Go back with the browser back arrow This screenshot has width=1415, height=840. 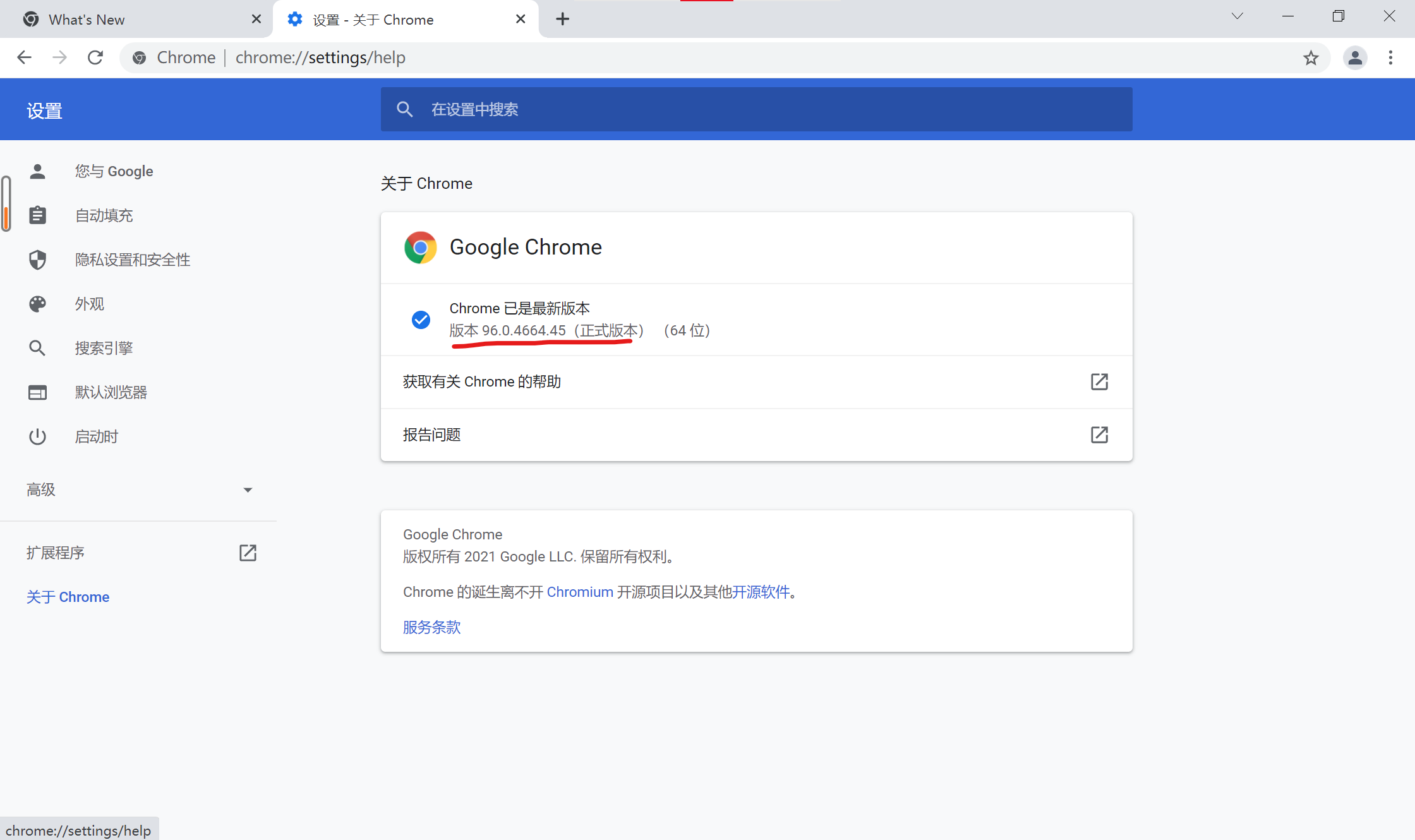tap(24, 57)
